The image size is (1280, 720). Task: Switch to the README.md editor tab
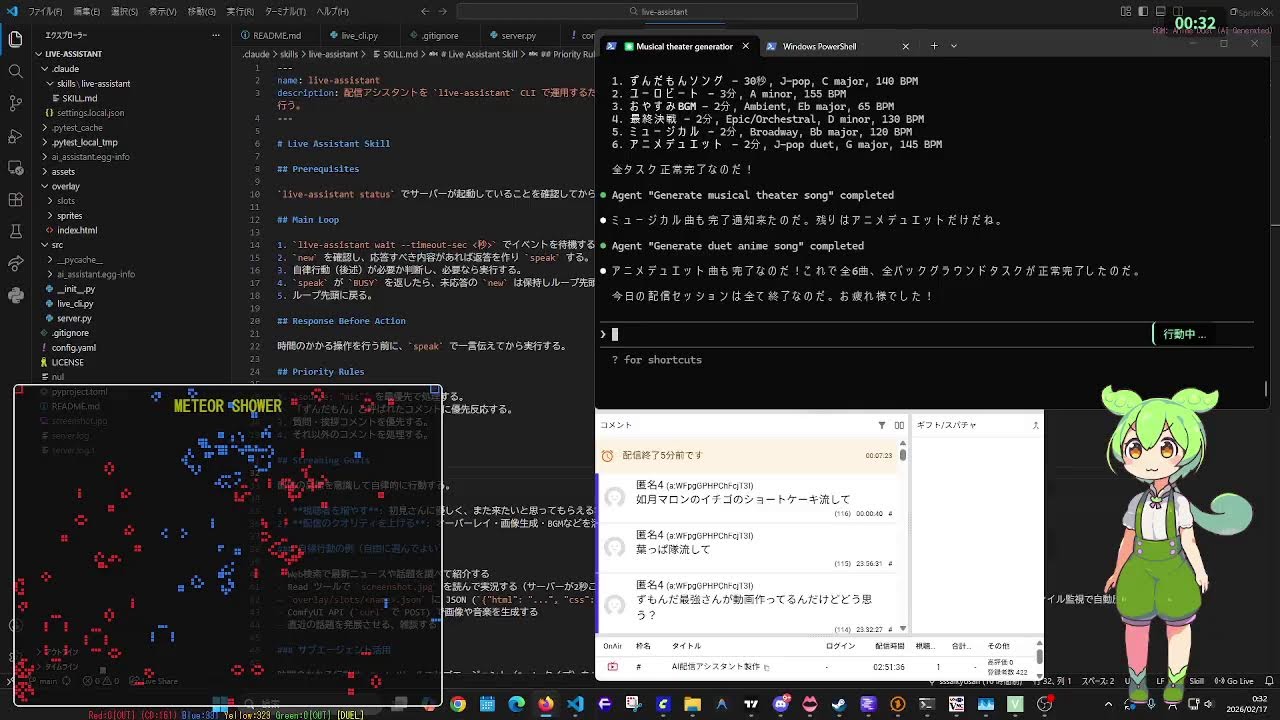pos(274,35)
